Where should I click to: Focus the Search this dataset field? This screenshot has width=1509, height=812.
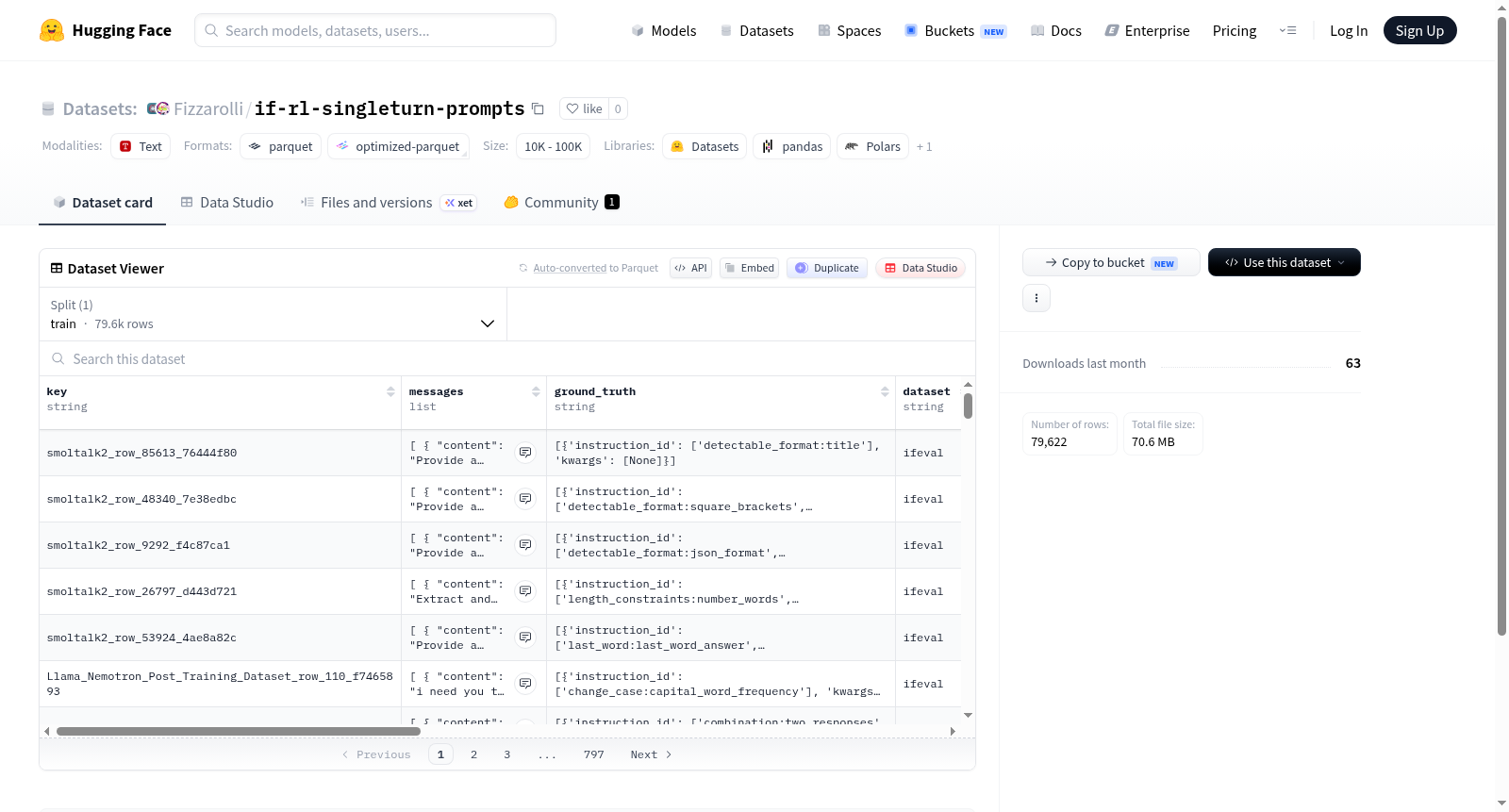[x=507, y=359]
